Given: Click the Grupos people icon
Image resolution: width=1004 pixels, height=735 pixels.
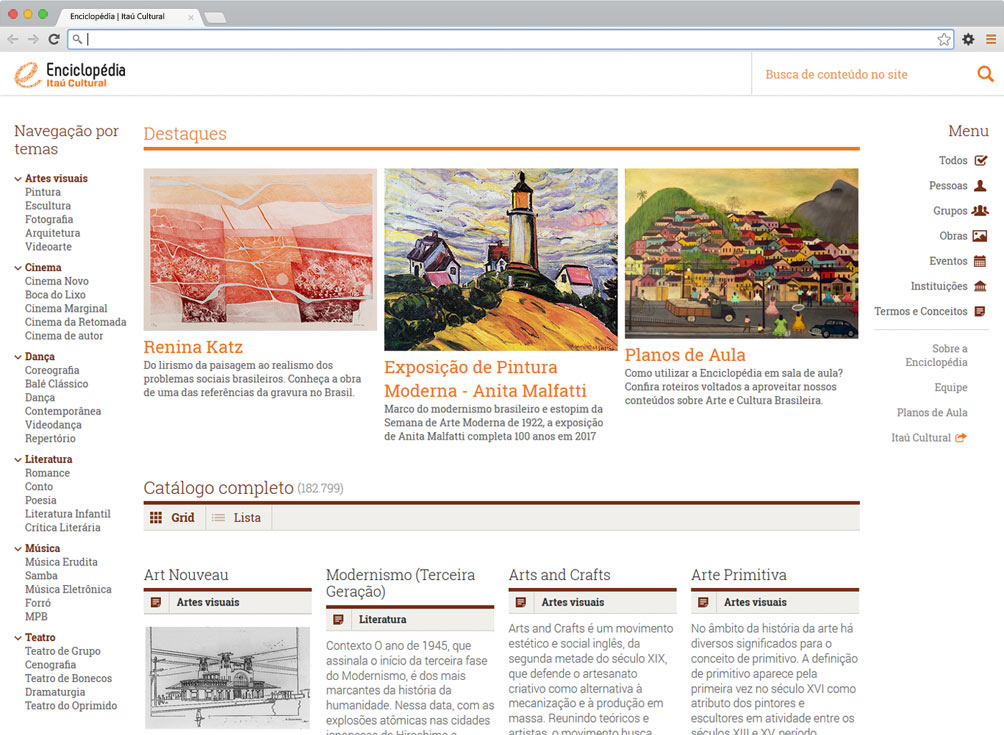Looking at the screenshot, I should tap(980, 210).
